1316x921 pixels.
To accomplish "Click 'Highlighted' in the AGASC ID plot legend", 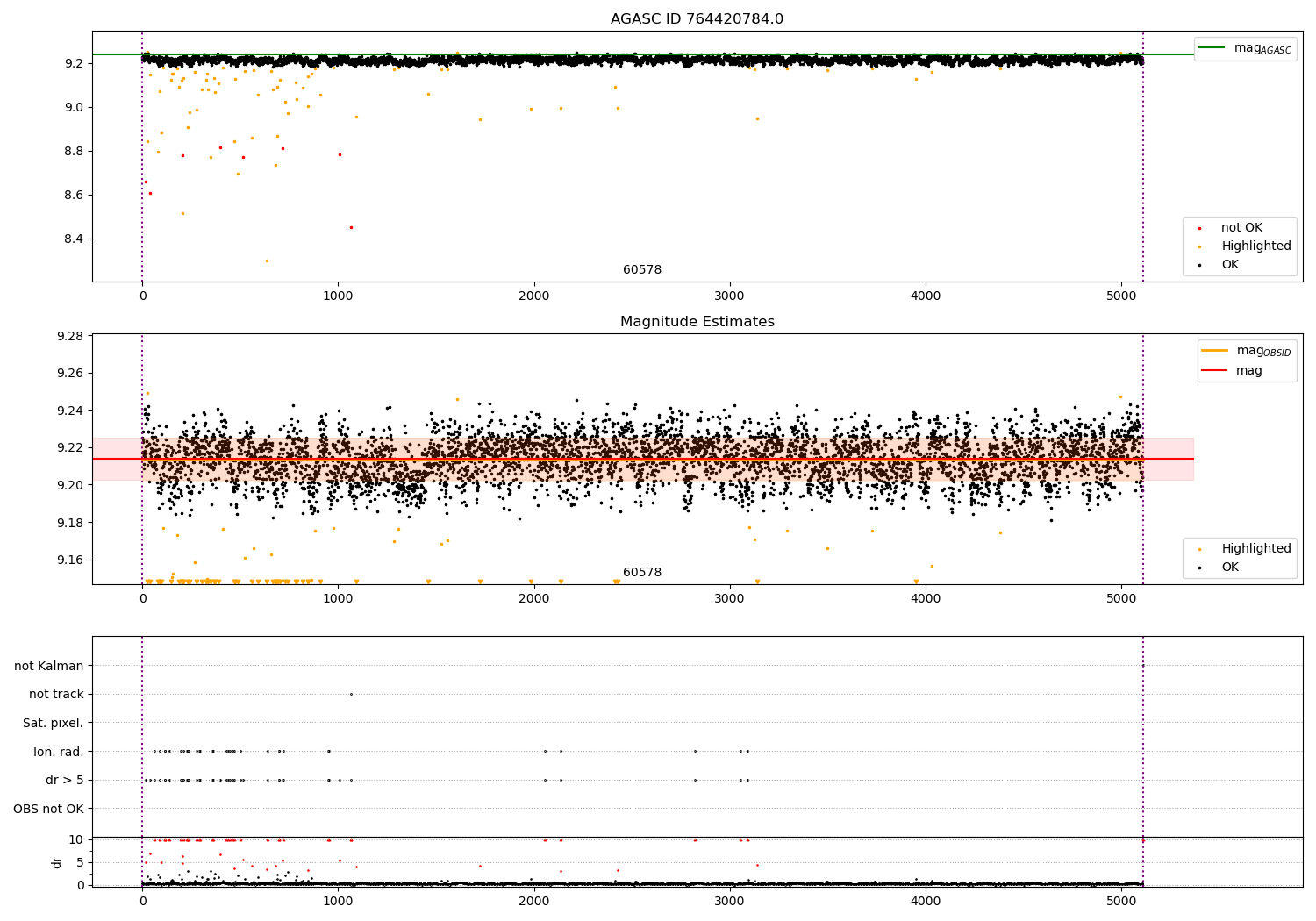I will (1256, 246).
